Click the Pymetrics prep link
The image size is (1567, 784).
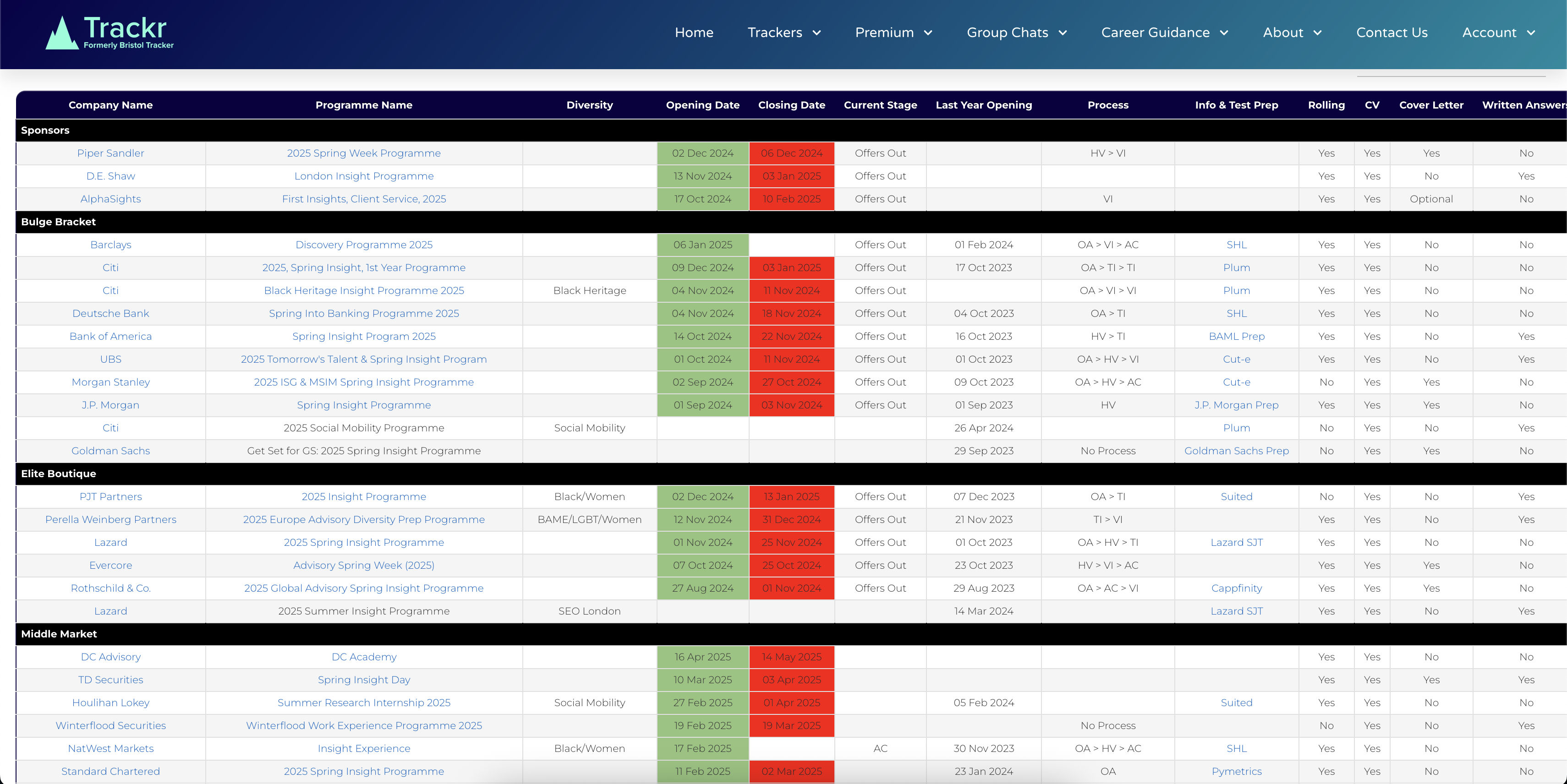tap(1236, 771)
